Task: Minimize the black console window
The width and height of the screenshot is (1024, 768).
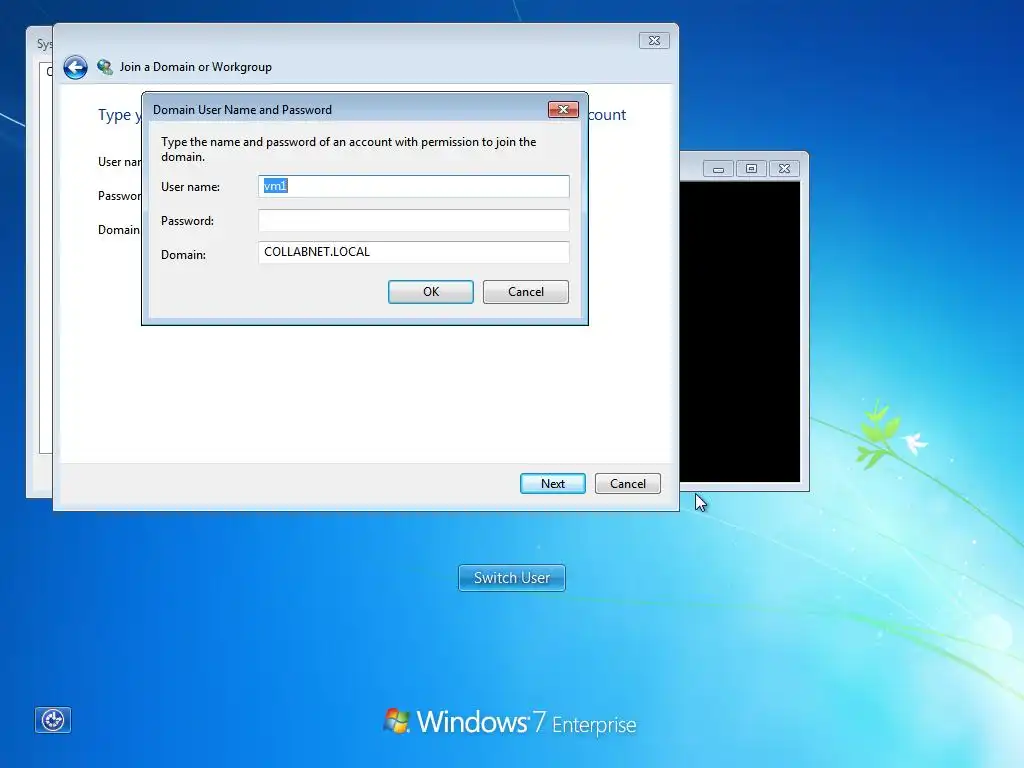Action: pos(718,168)
